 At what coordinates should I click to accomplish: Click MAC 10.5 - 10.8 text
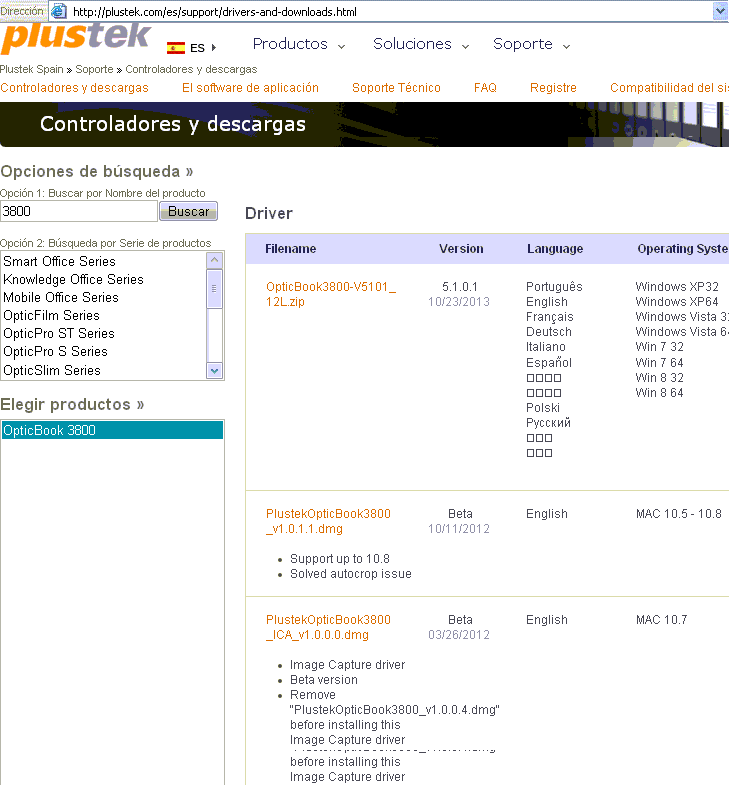pos(678,514)
